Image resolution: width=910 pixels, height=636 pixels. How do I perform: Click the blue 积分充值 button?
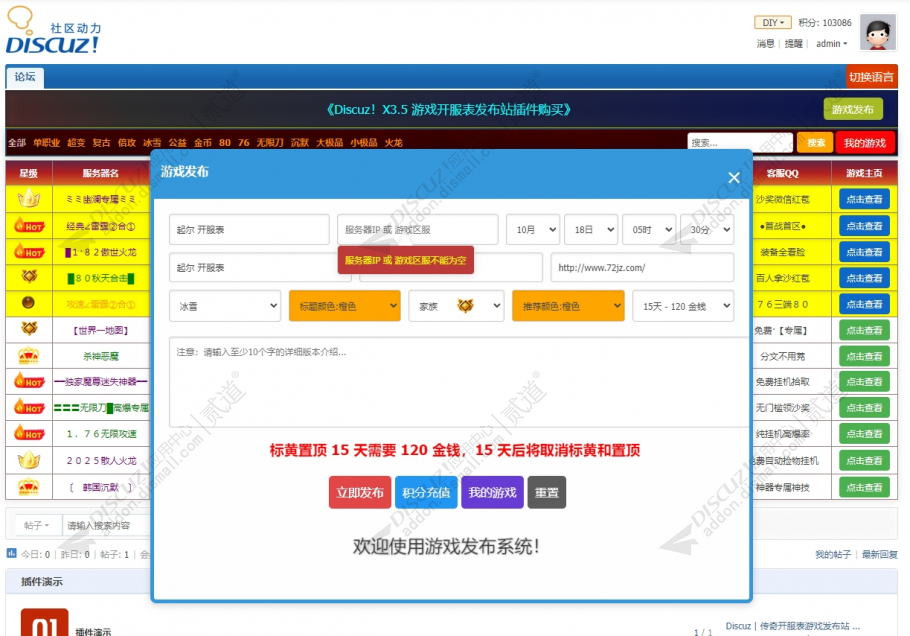[426, 493]
